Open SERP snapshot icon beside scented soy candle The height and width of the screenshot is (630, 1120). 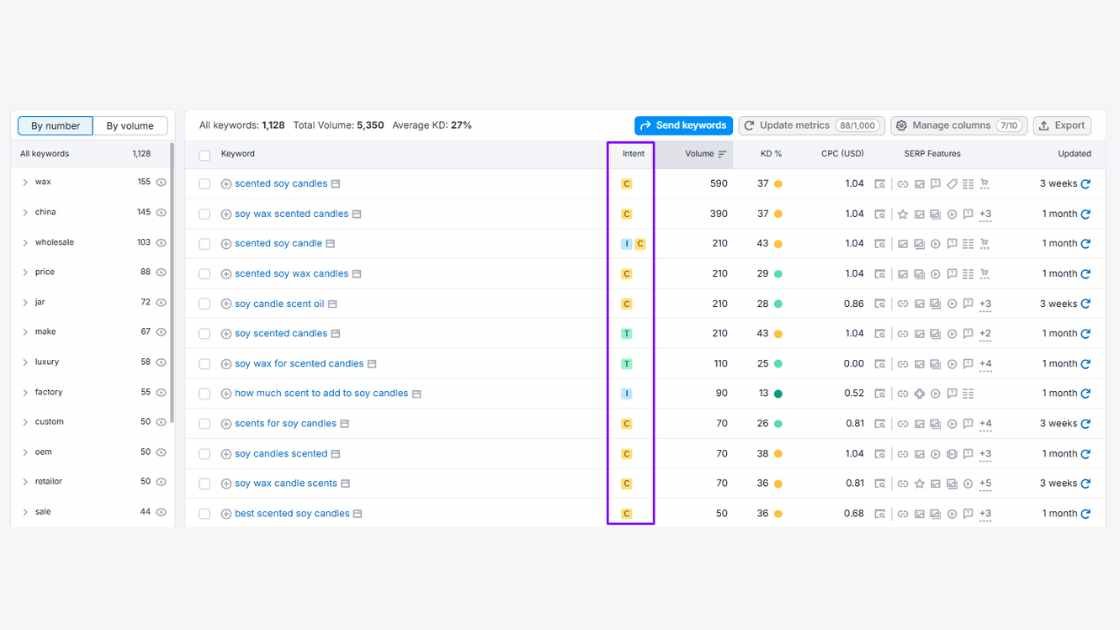(x=330, y=244)
